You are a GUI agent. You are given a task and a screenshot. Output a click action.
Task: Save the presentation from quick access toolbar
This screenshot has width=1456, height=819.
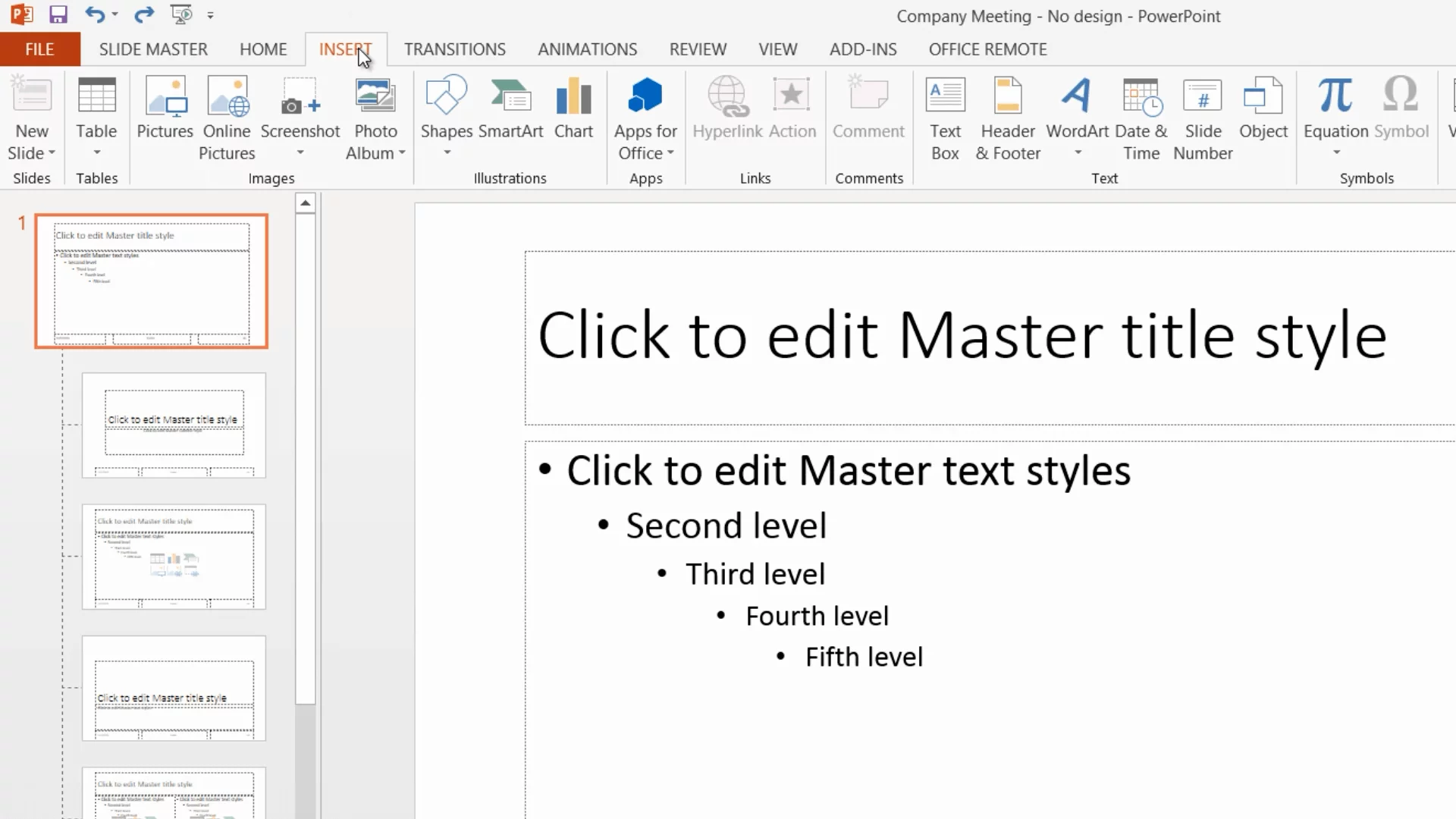58,14
